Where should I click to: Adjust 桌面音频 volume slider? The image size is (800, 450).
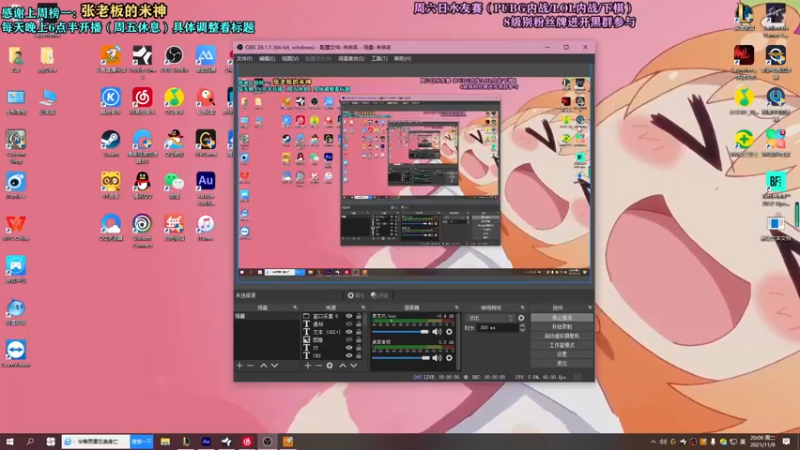click(x=401, y=358)
